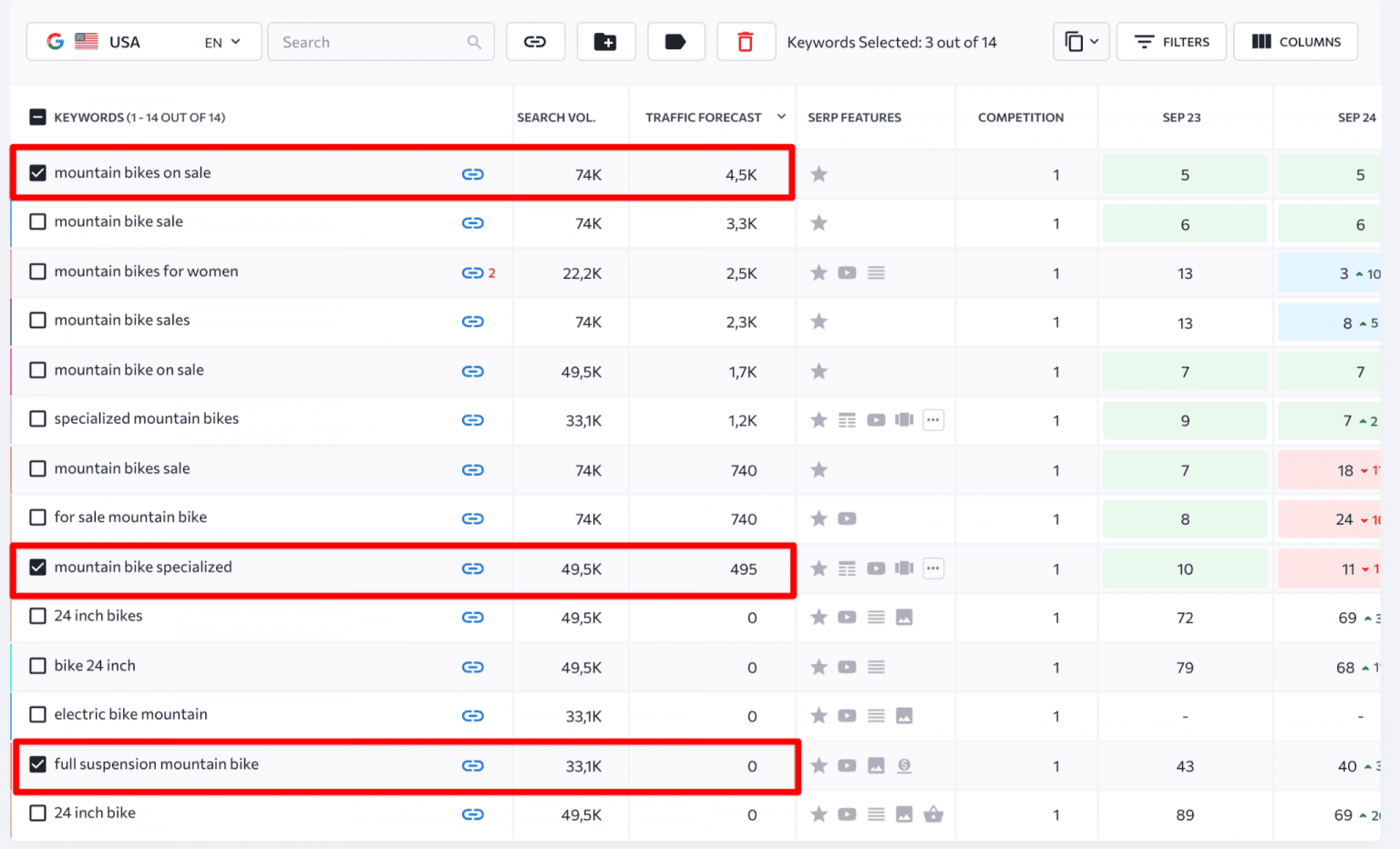
Task: Click the COLUMNS button
Action: click(x=1295, y=41)
